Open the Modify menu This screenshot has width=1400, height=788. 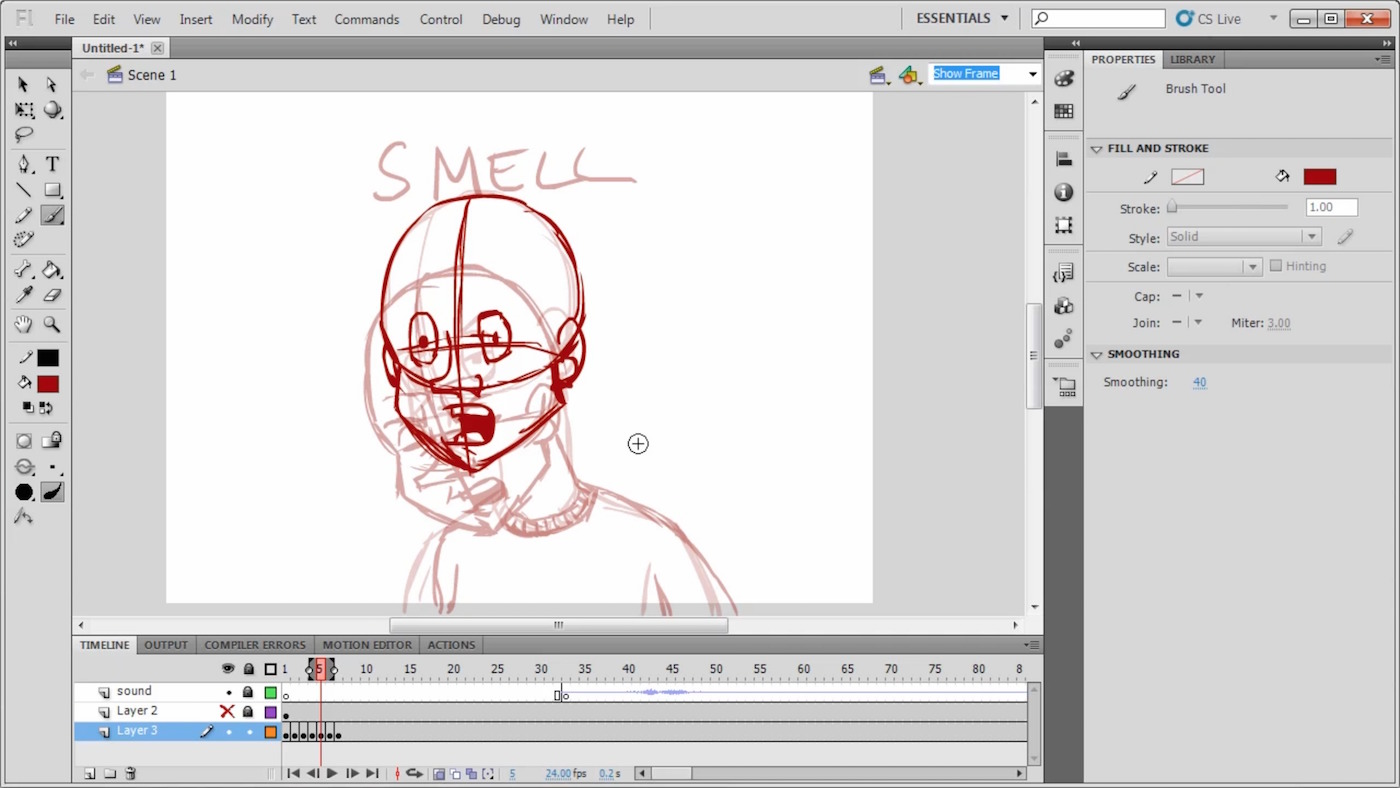pos(252,19)
